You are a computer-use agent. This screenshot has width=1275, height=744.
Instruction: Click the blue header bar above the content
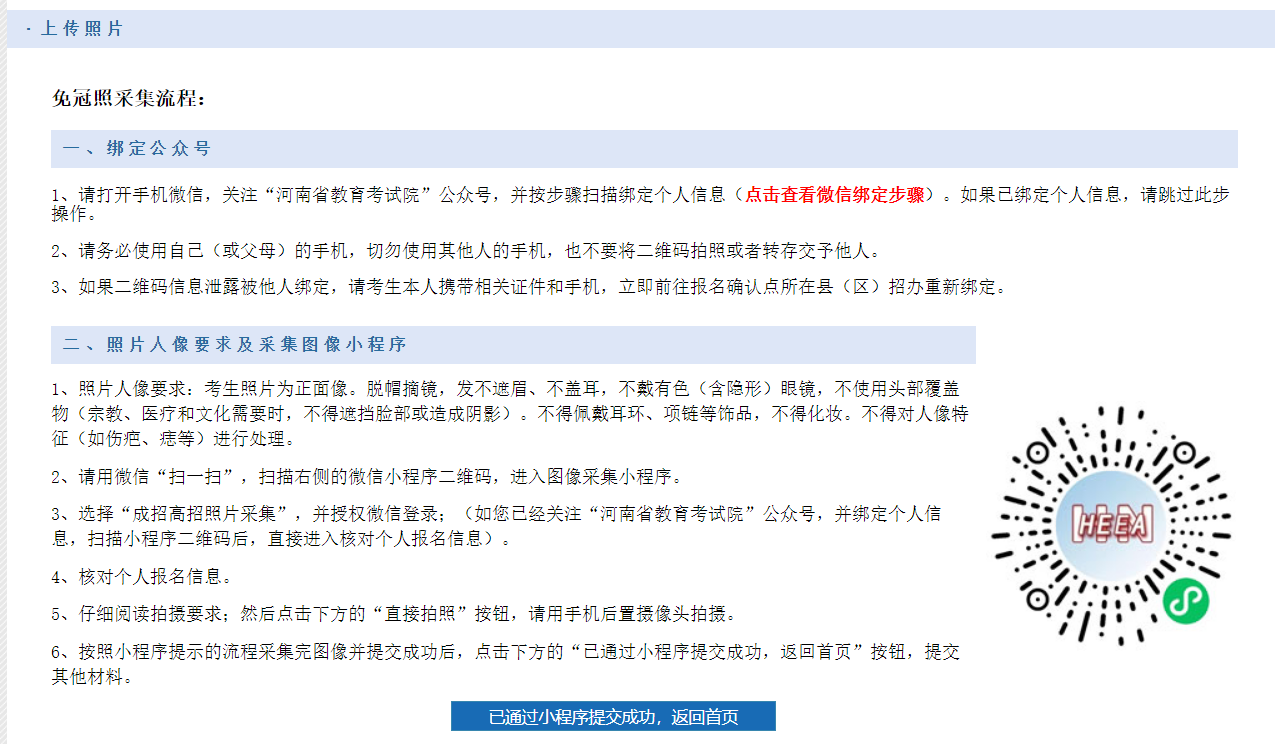637,30
